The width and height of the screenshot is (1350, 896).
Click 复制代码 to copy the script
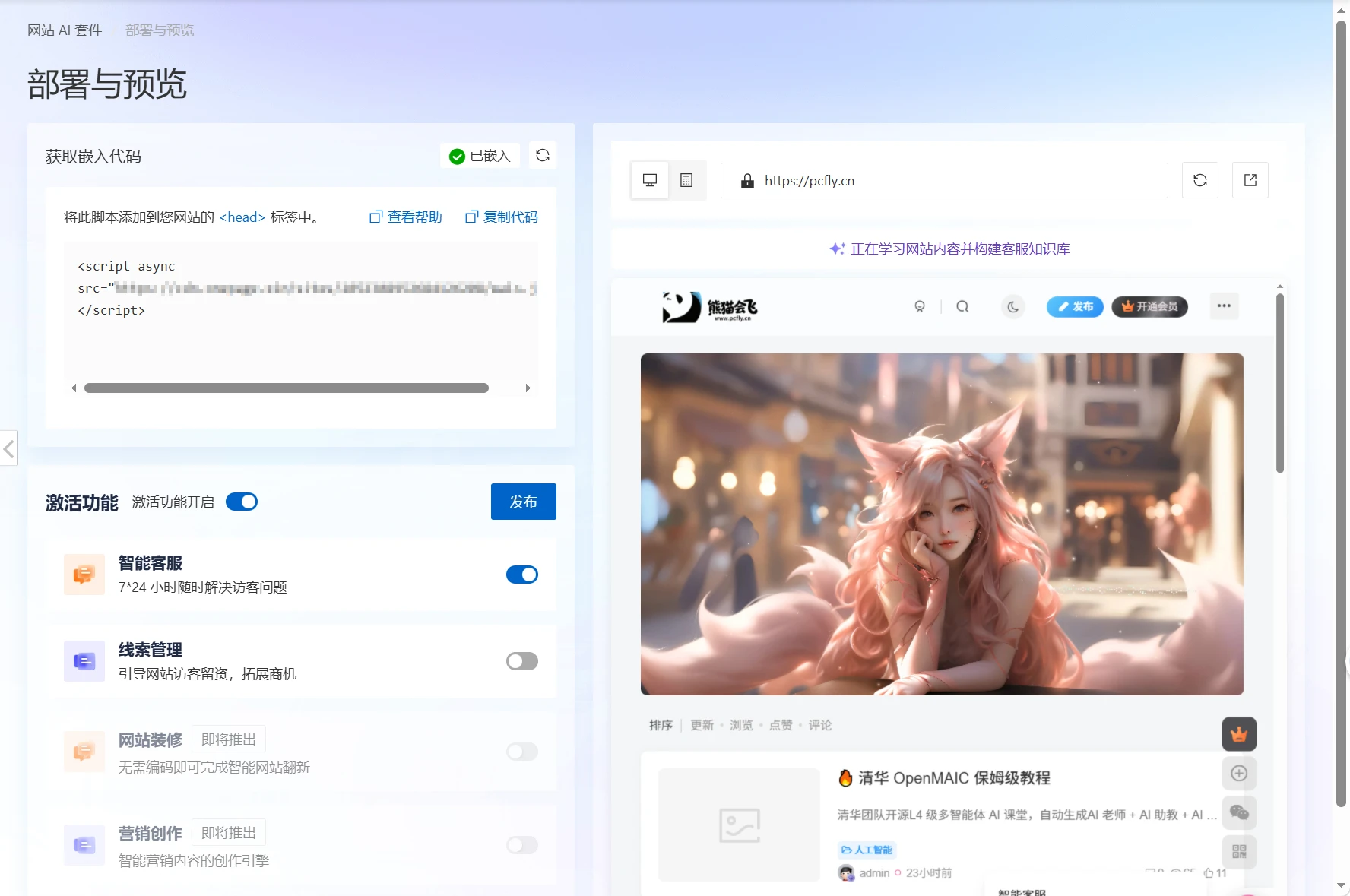coord(502,217)
